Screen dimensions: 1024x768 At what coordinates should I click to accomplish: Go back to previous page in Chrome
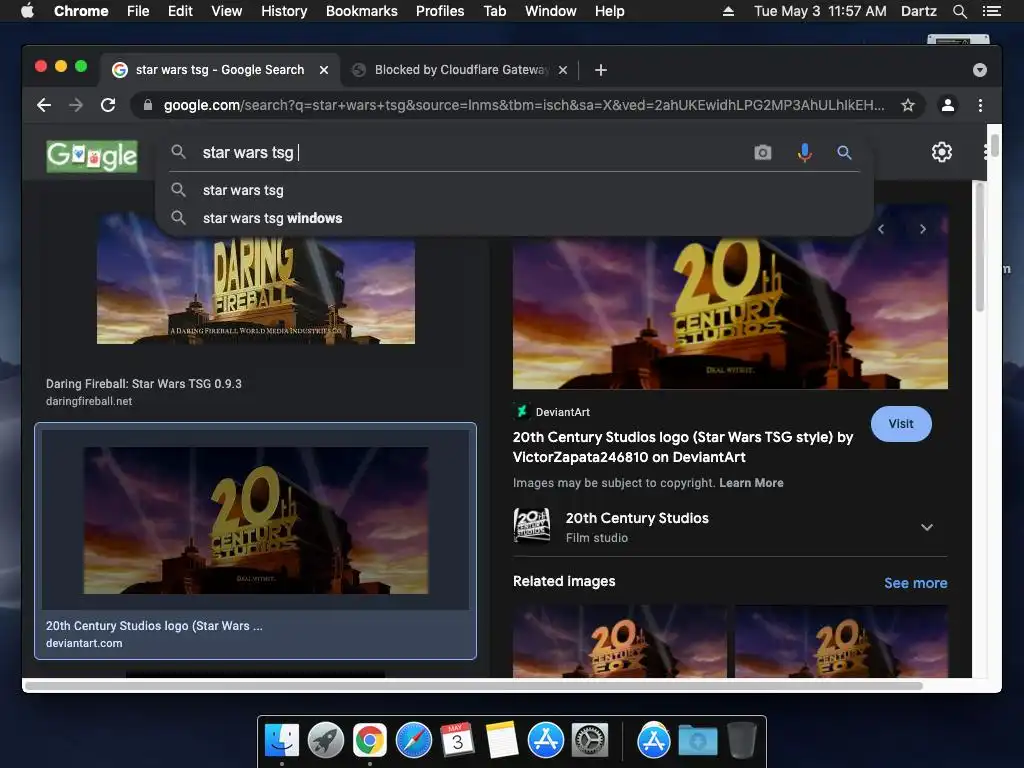(x=44, y=105)
